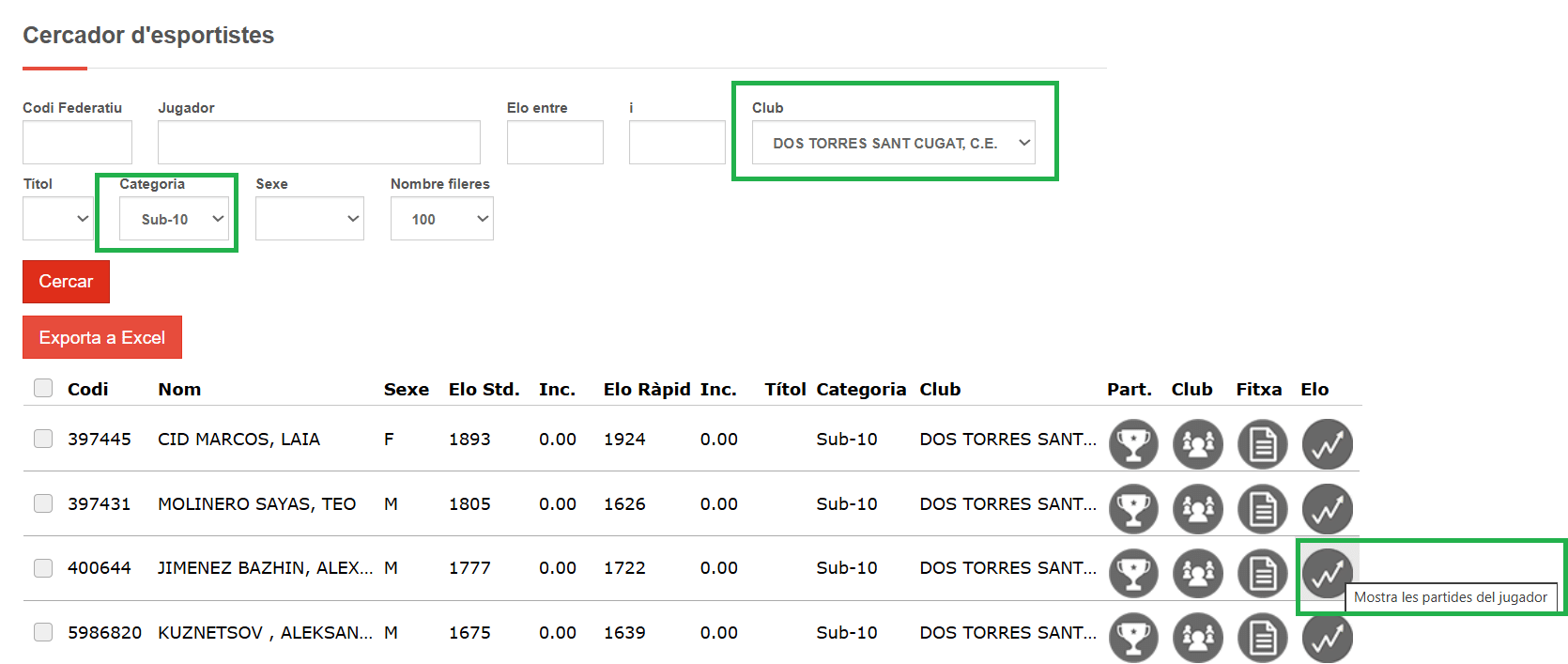Click the code 5986820
This screenshot has width=1568, height=664.
(104, 632)
